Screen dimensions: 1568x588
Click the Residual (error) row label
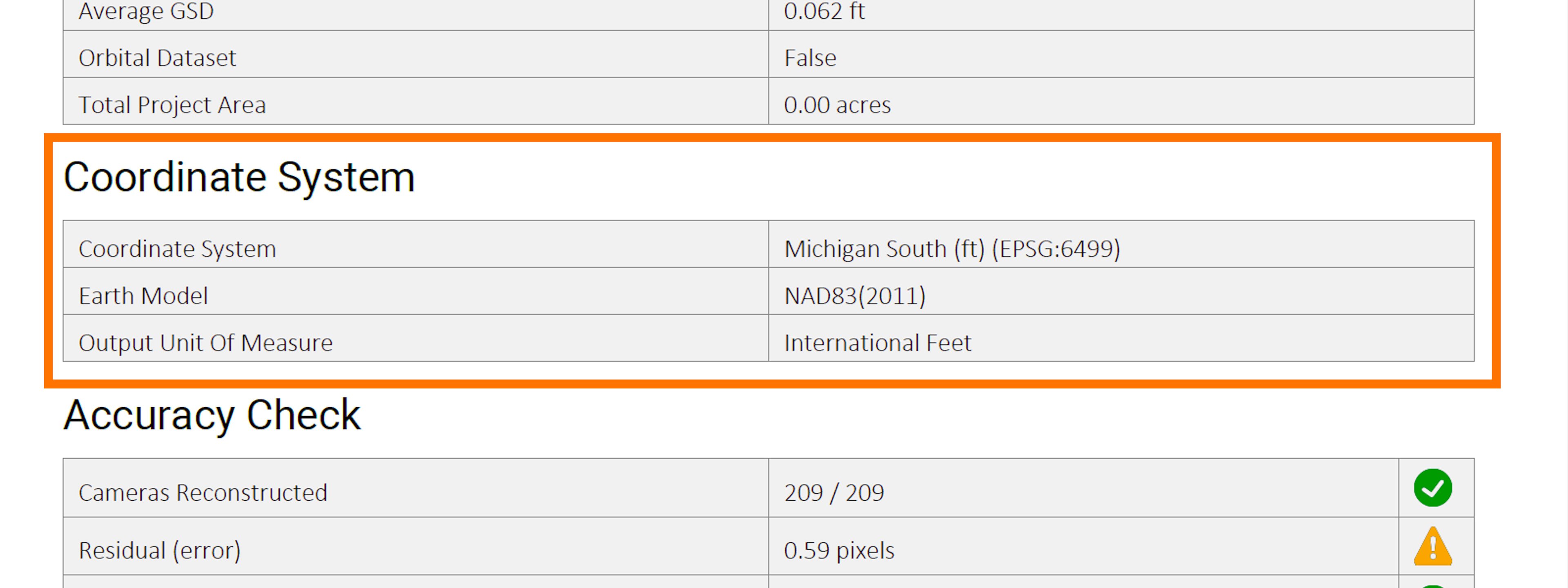pos(160,550)
